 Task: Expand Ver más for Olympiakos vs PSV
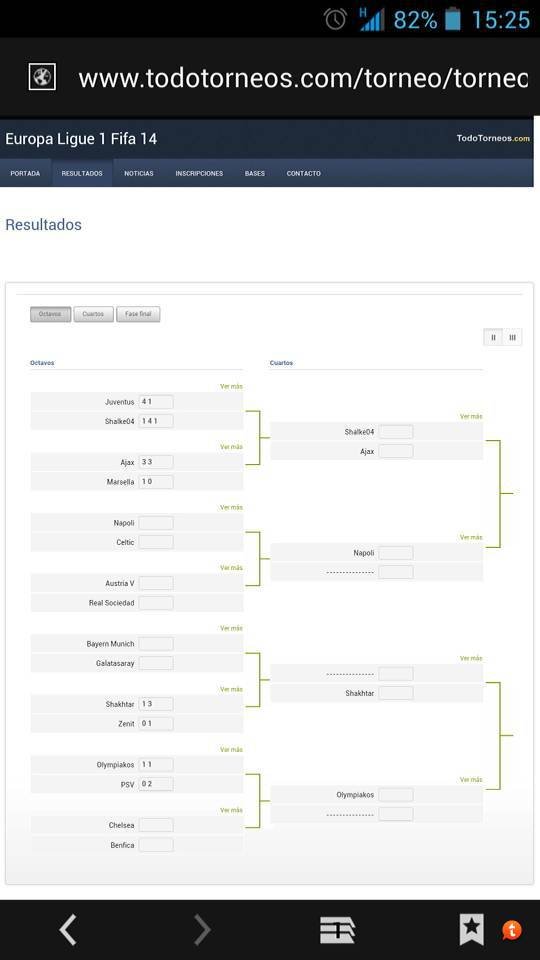231,749
